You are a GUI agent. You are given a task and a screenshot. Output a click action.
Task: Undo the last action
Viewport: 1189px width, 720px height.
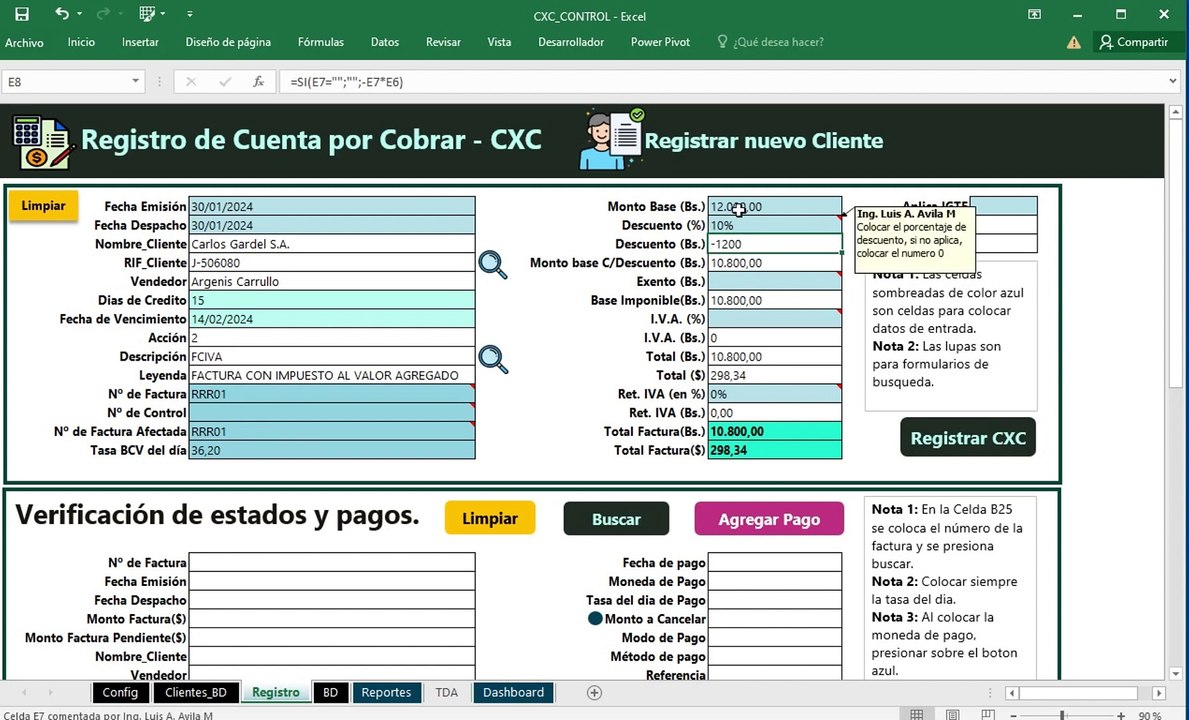pos(62,14)
